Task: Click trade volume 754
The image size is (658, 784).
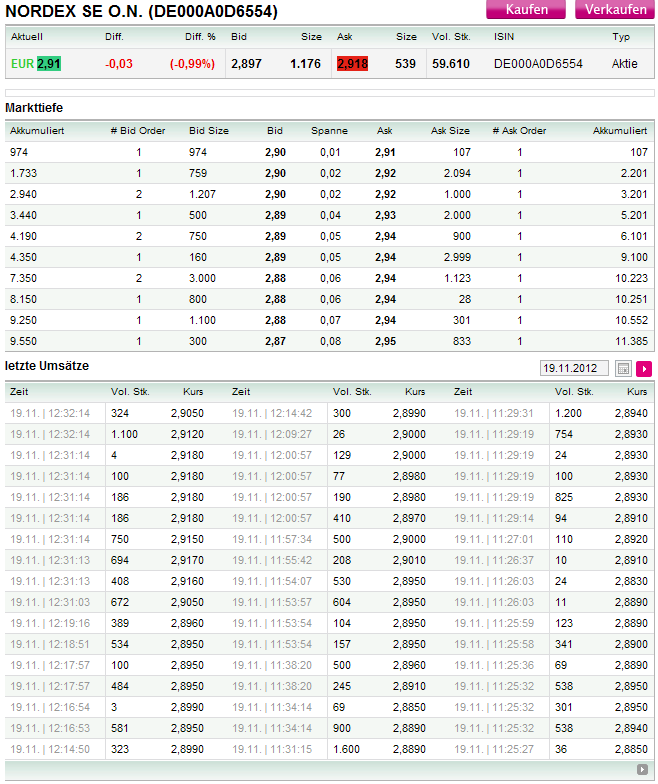Action: click(564, 434)
